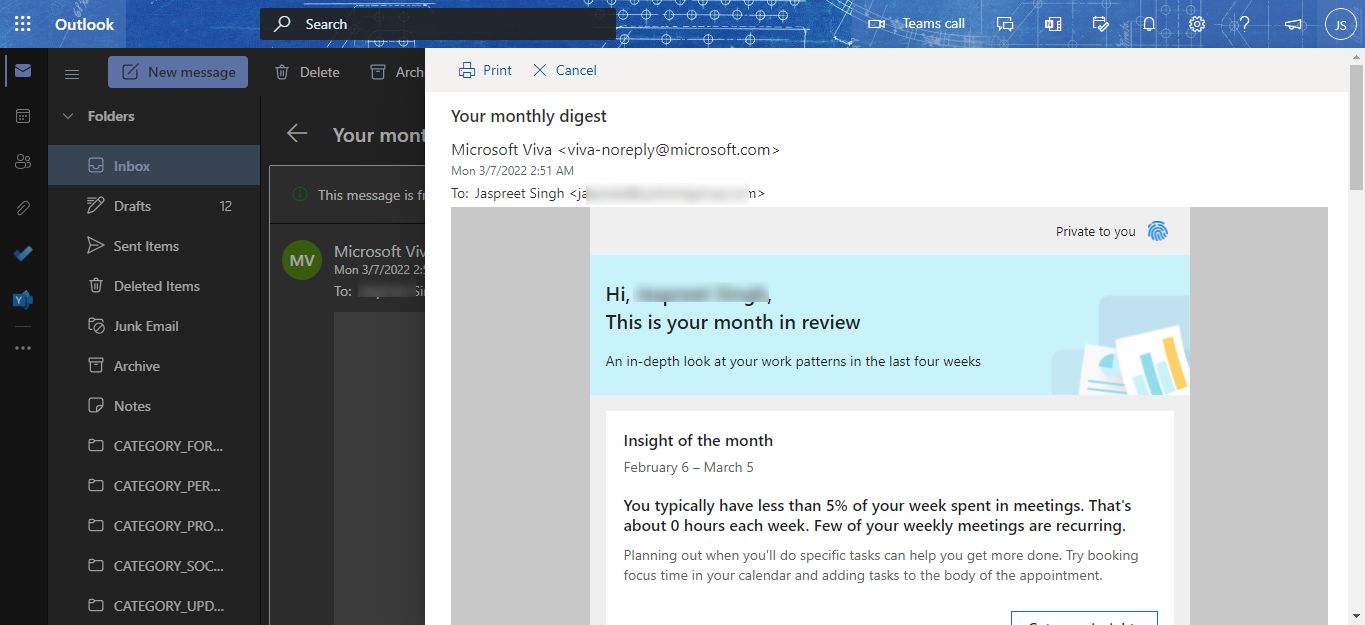
Task: Click the 'Private to you' label
Action: tap(1096, 231)
